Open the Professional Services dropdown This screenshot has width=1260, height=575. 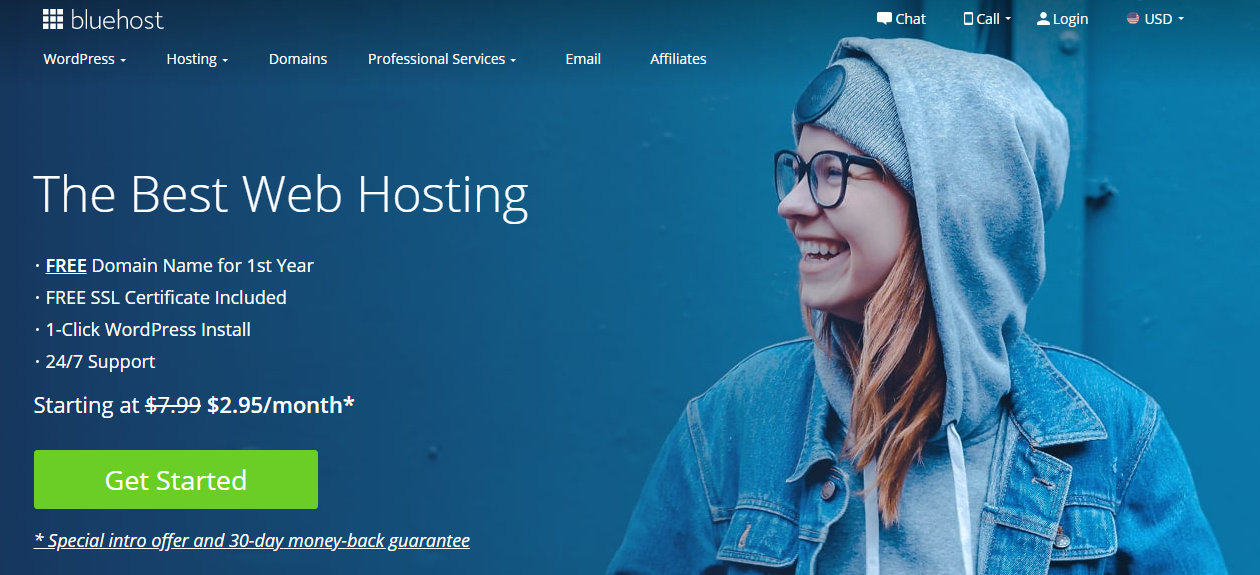click(x=442, y=59)
